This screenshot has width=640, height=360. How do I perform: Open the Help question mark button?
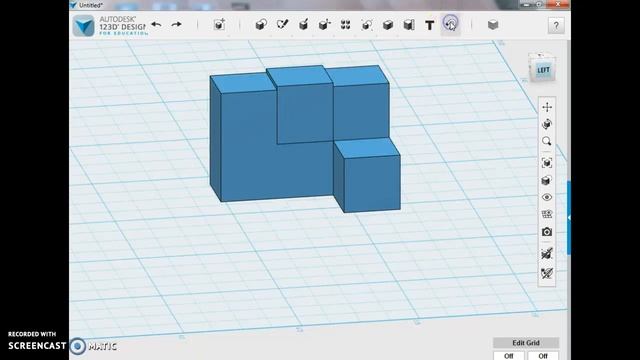556,25
